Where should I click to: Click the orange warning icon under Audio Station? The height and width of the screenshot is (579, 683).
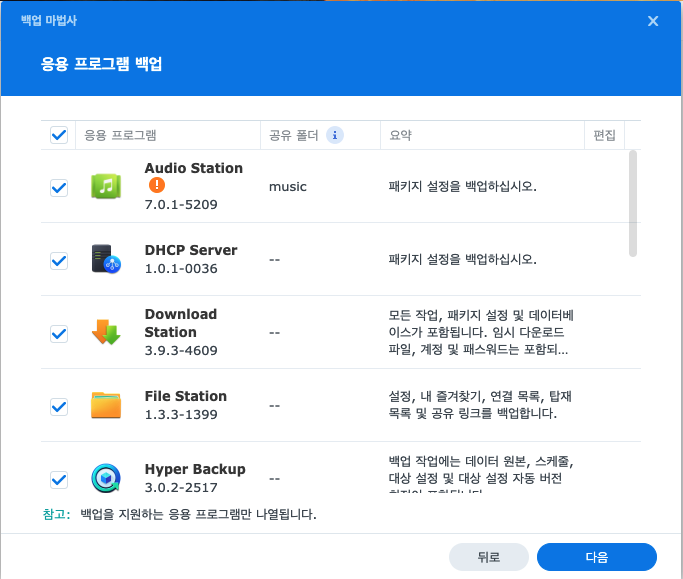[x=157, y=185]
